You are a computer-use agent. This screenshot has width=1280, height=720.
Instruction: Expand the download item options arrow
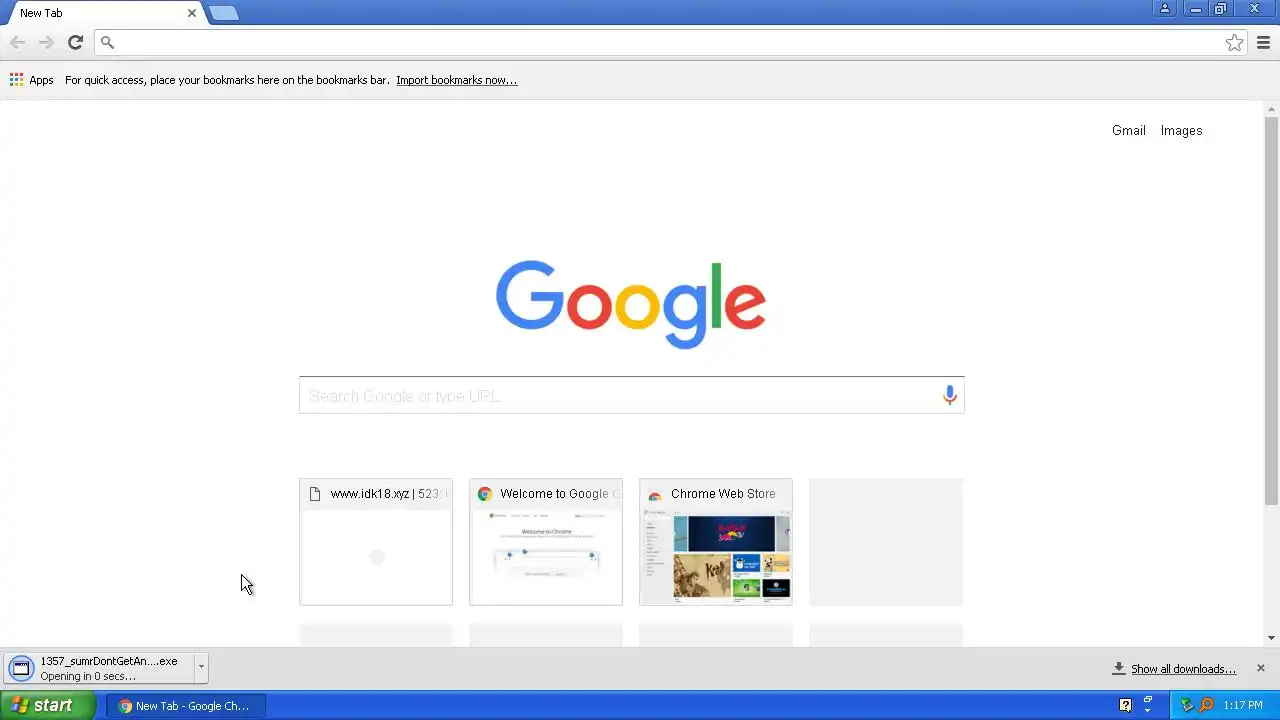(201, 666)
